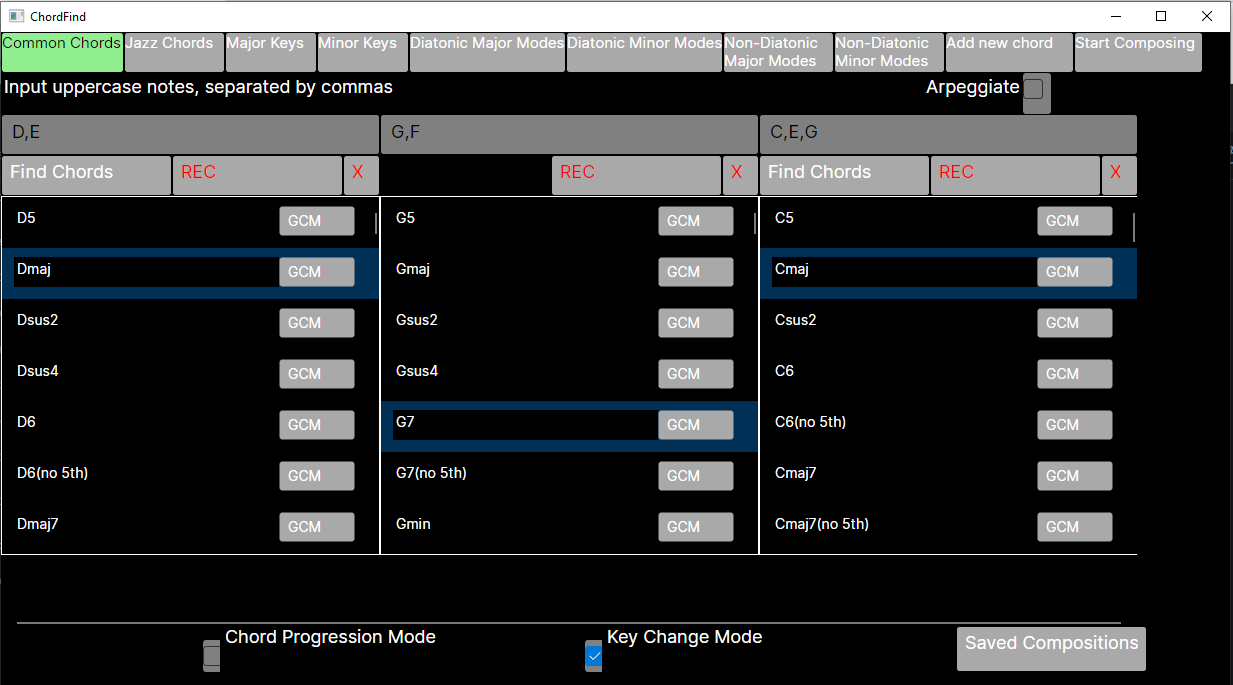Open Saved Compositions
1233x685 pixels.
1051,648
